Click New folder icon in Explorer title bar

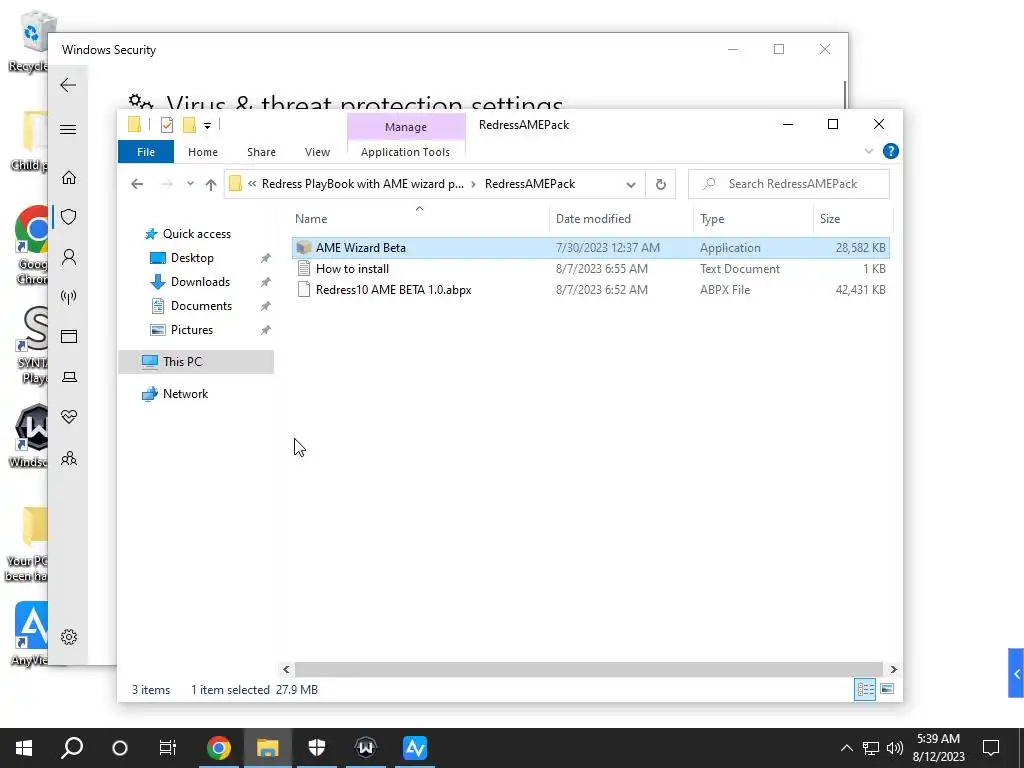click(189, 125)
